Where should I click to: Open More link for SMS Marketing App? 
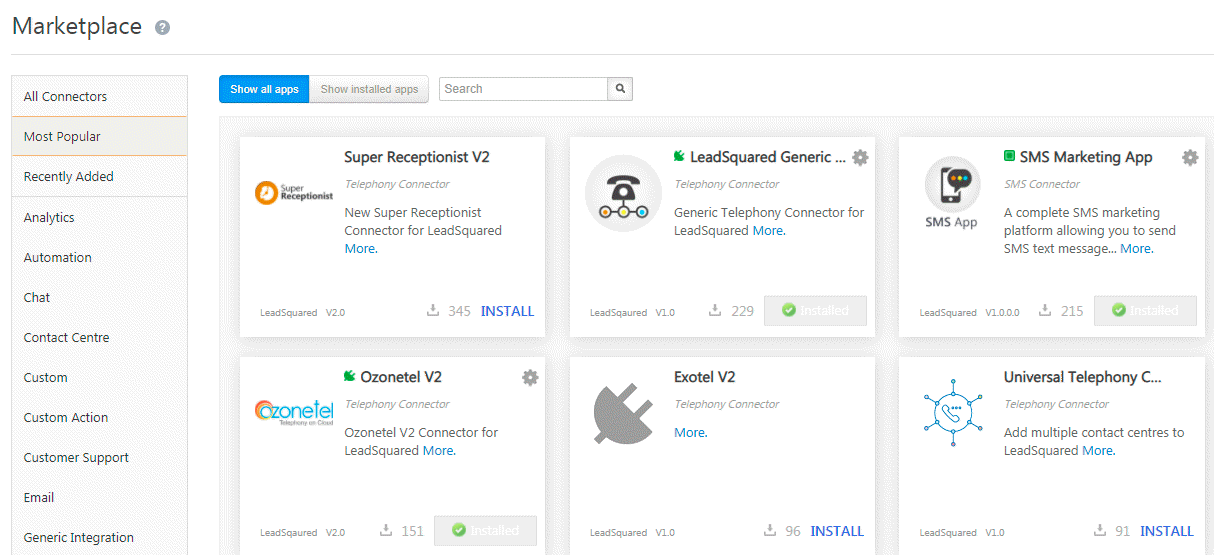coord(1137,249)
